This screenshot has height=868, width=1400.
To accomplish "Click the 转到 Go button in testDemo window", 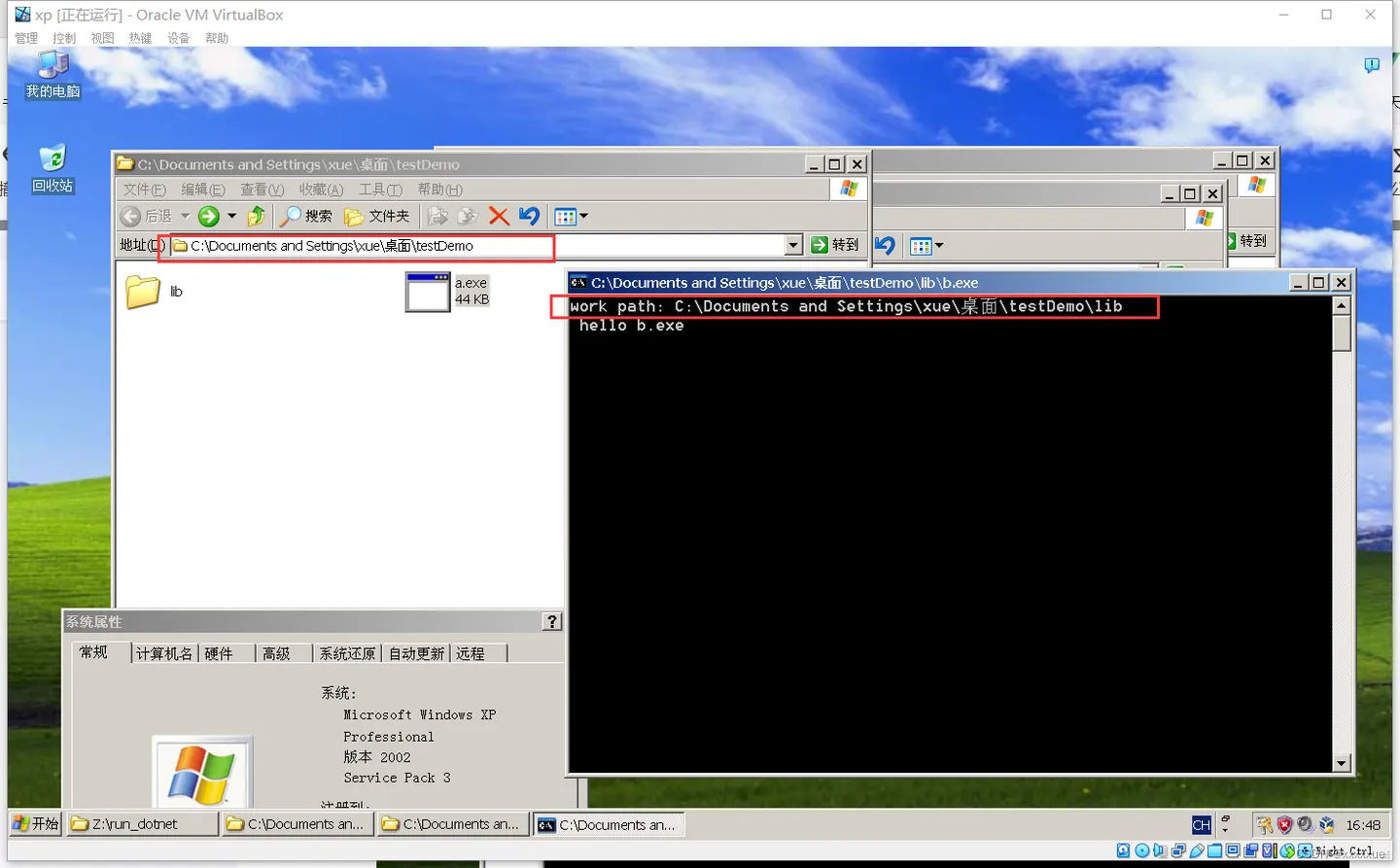I will pos(835,245).
